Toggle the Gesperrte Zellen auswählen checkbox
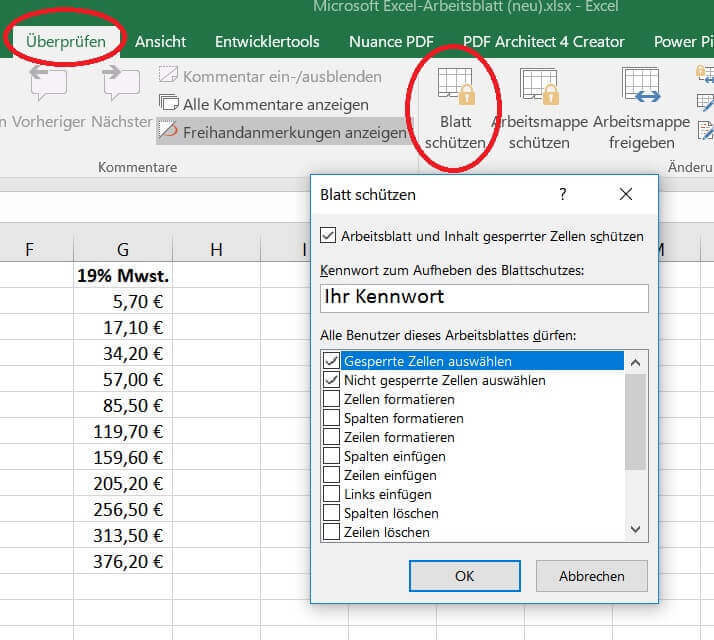The image size is (714, 640). 332,361
